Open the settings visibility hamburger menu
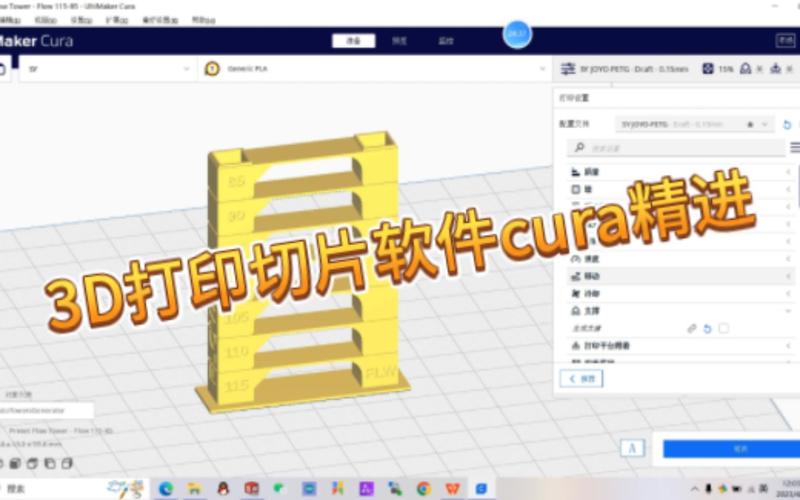This screenshot has height=500, width=800. coord(795,148)
